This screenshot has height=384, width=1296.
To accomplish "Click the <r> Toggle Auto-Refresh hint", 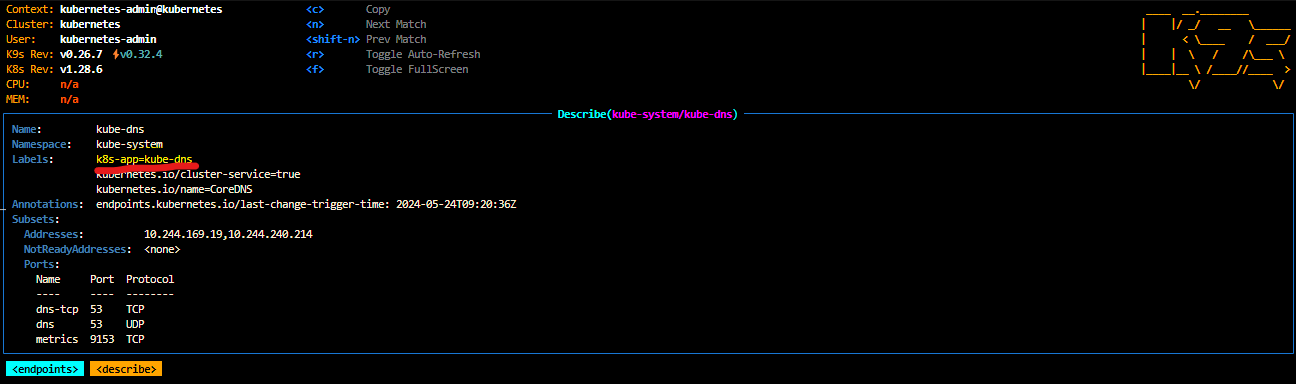I will (393, 54).
